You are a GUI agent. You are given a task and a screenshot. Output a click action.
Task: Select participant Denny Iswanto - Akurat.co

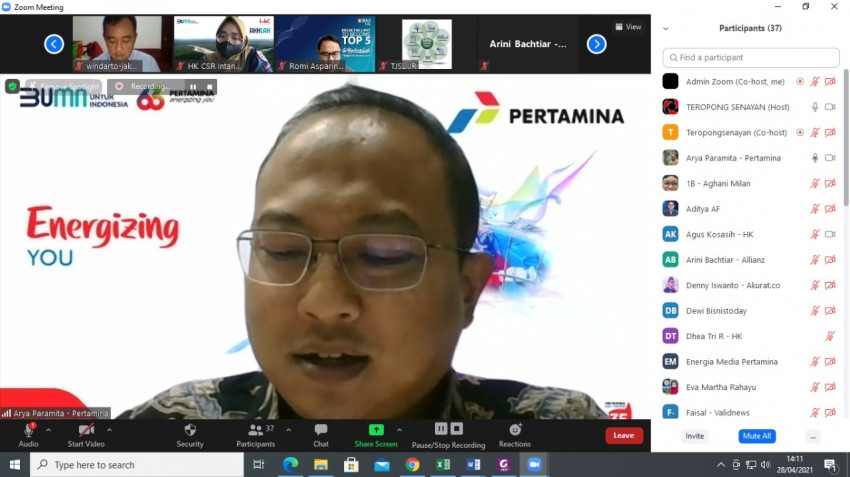click(751, 285)
